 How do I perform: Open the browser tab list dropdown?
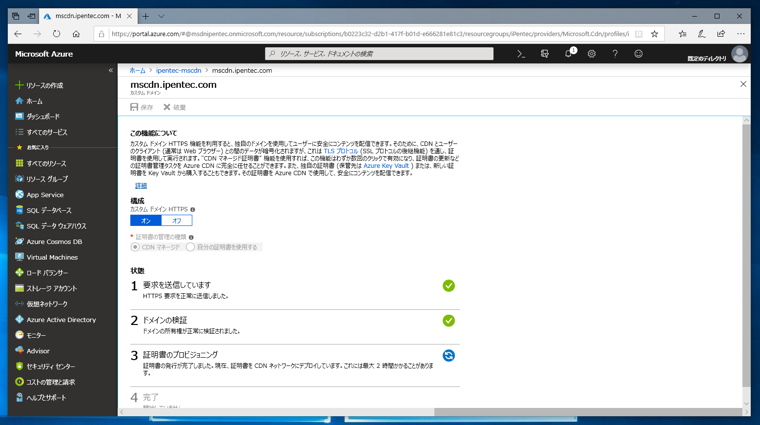[x=161, y=16]
